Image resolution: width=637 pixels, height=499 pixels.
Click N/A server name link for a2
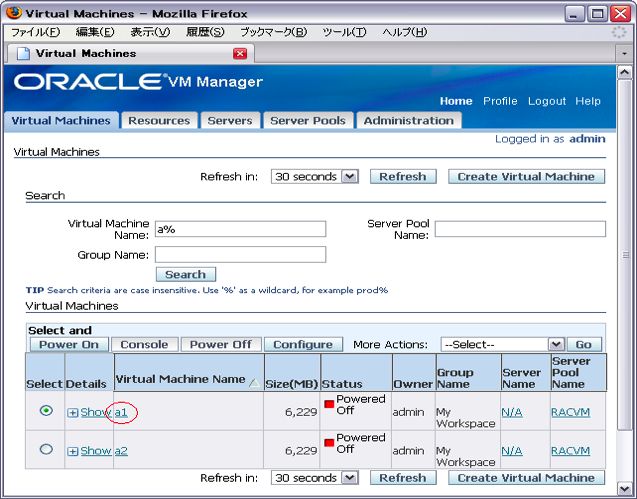(x=512, y=451)
